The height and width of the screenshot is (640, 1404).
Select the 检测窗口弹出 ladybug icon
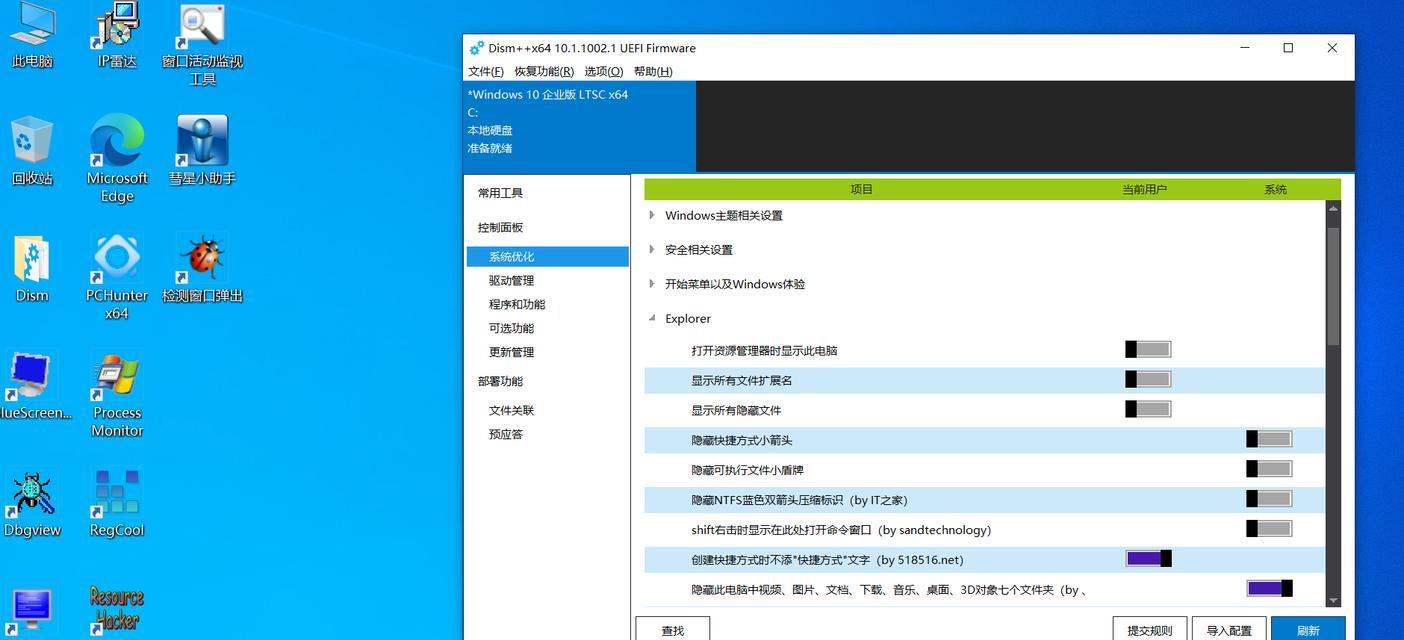[203, 270]
